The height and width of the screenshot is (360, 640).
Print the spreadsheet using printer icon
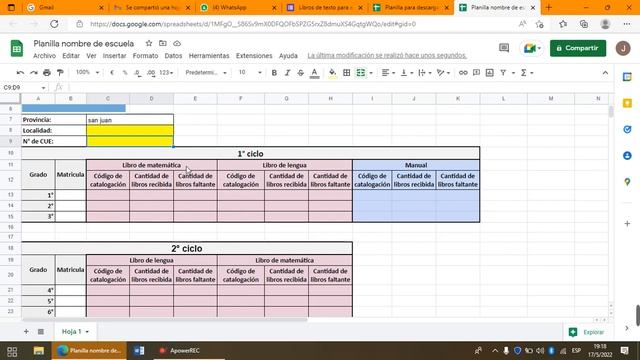(47, 73)
